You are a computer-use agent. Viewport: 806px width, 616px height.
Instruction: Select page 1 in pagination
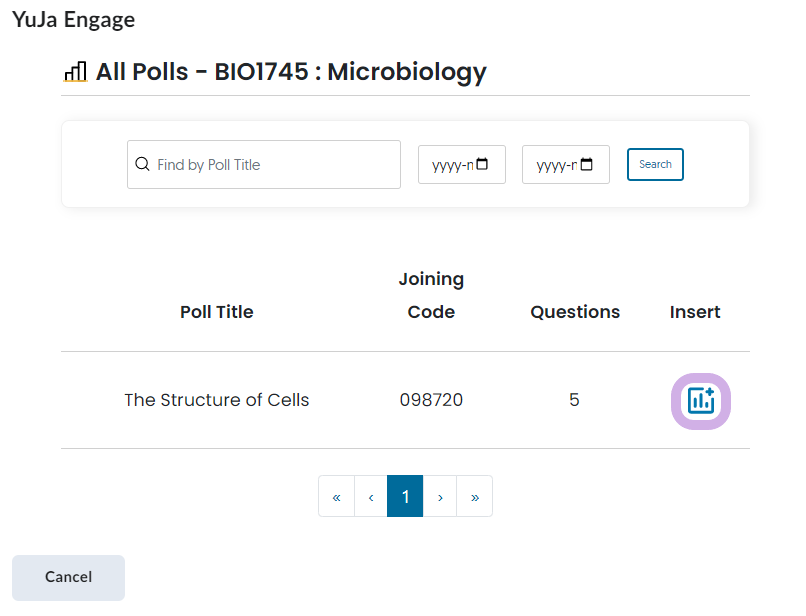[x=405, y=496]
